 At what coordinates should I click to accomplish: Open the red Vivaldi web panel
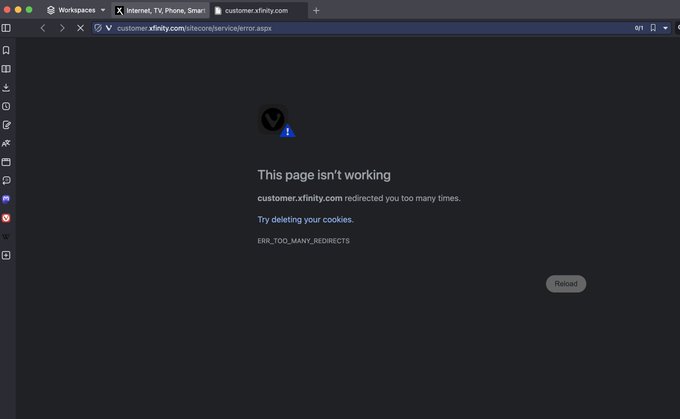[x=6, y=218]
